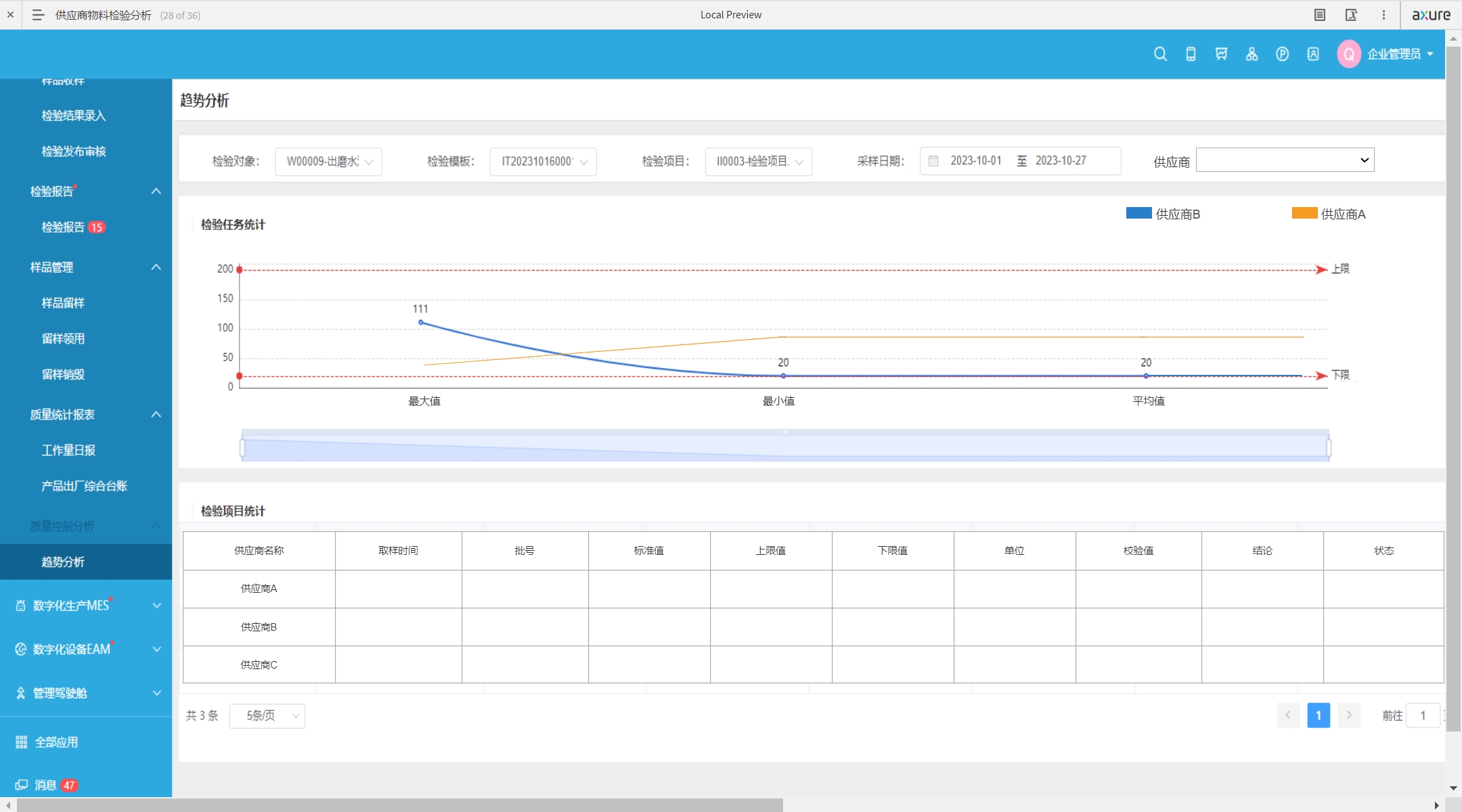This screenshot has height=812, width=1462.
Task: Expand the 管理驾驶舱 menu
Action: tap(156, 693)
